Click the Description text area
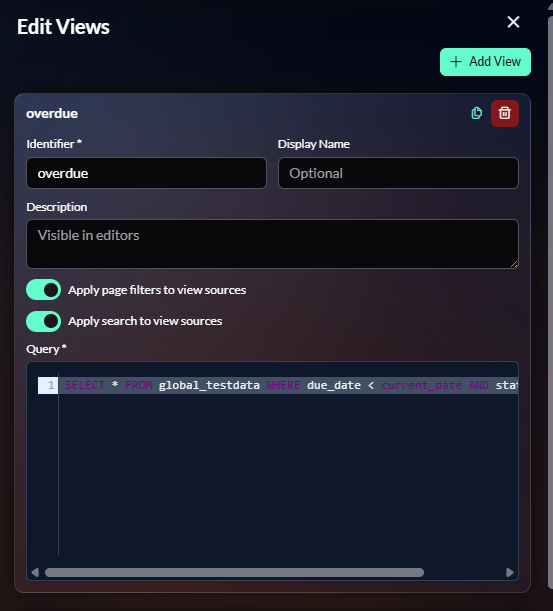Image resolution: width=553 pixels, height=611 pixels. pyautogui.click(x=272, y=244)
